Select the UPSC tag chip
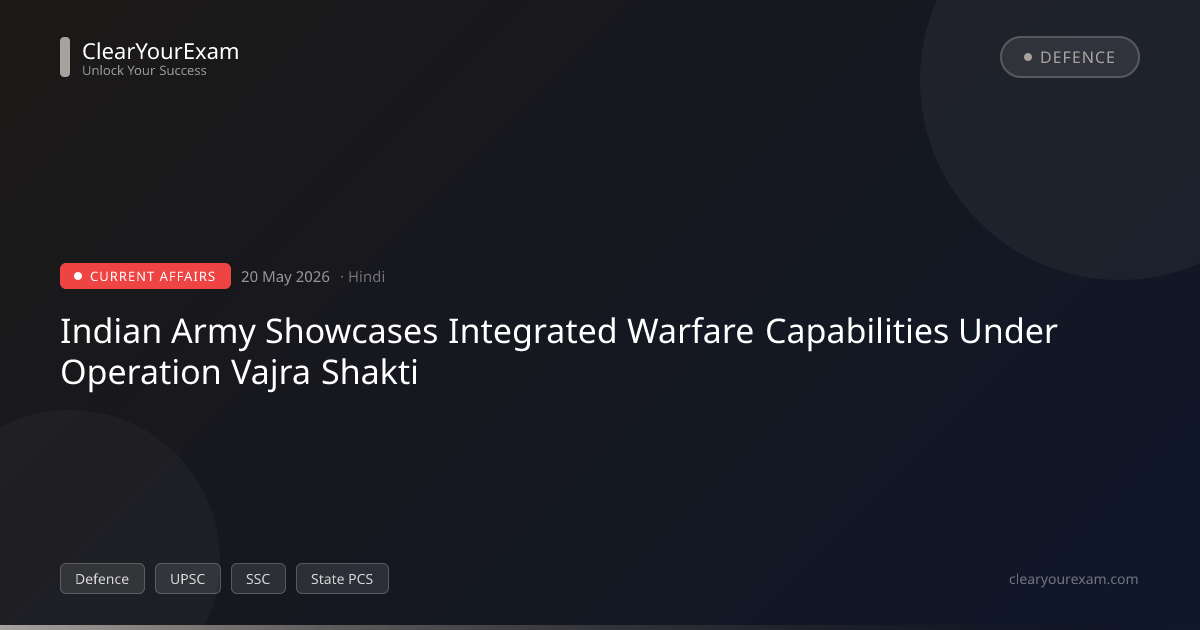Screen dimensions: 1200x630 [x=188, y=579]
